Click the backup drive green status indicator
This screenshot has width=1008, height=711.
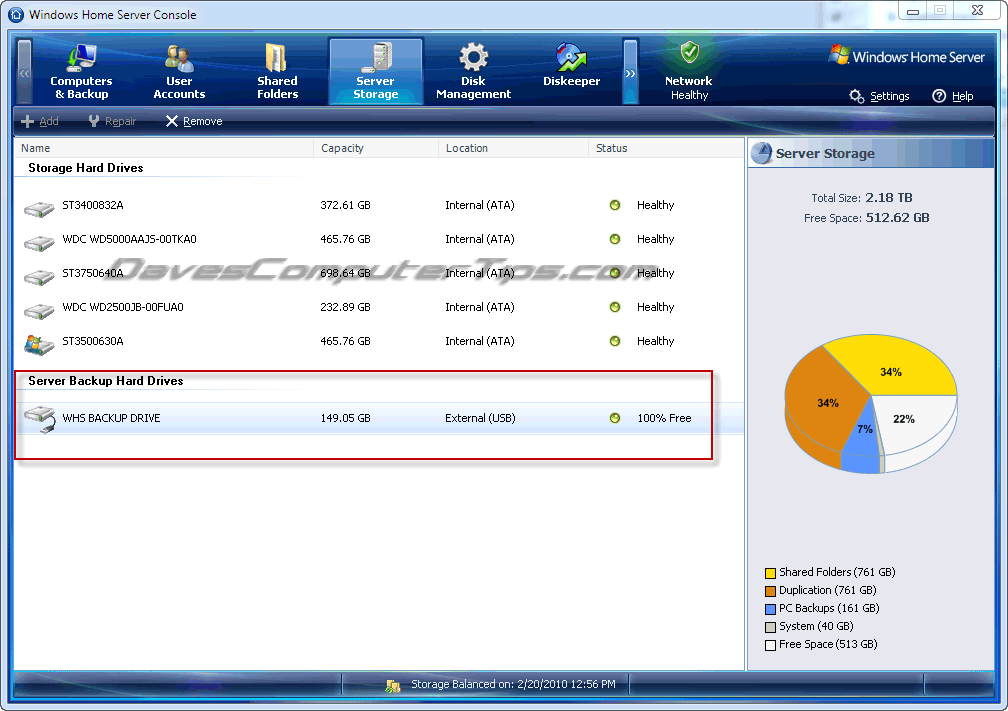pos(615,418)
